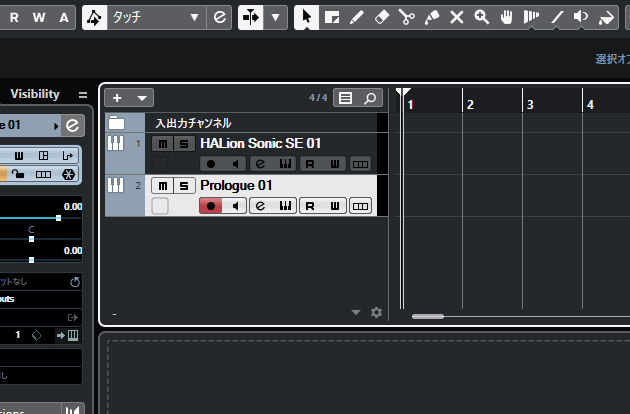Open track list search magnifier
630x414 pixels.
tap(369, 98)
